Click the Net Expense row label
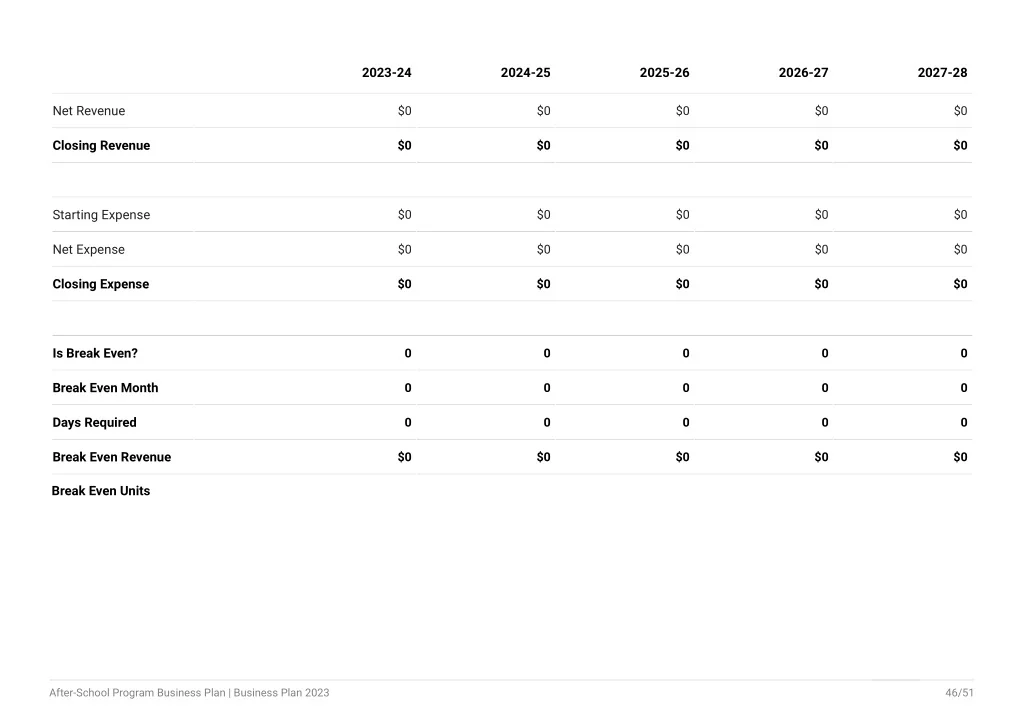The image size is (1024, 724). pos(89,249)
